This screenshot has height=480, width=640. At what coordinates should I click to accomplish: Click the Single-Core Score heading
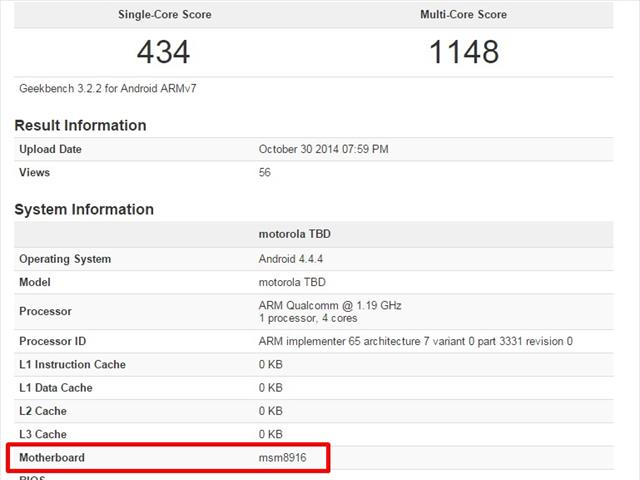point(163,15)
